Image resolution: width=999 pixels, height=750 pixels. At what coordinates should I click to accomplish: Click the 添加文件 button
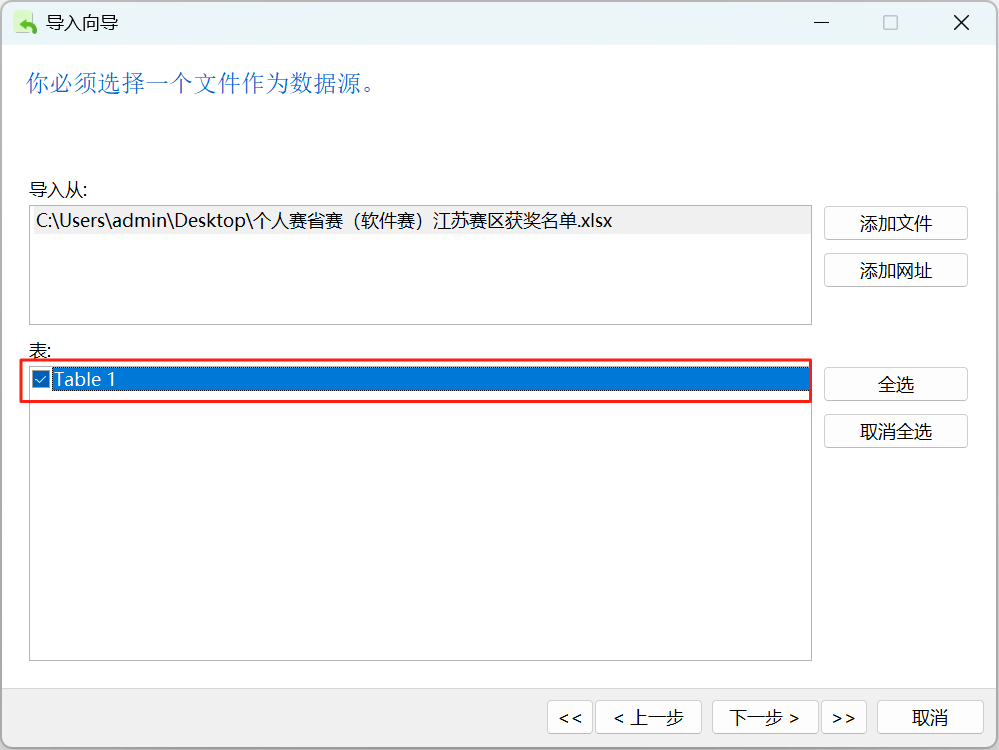[x=895, y=223]
